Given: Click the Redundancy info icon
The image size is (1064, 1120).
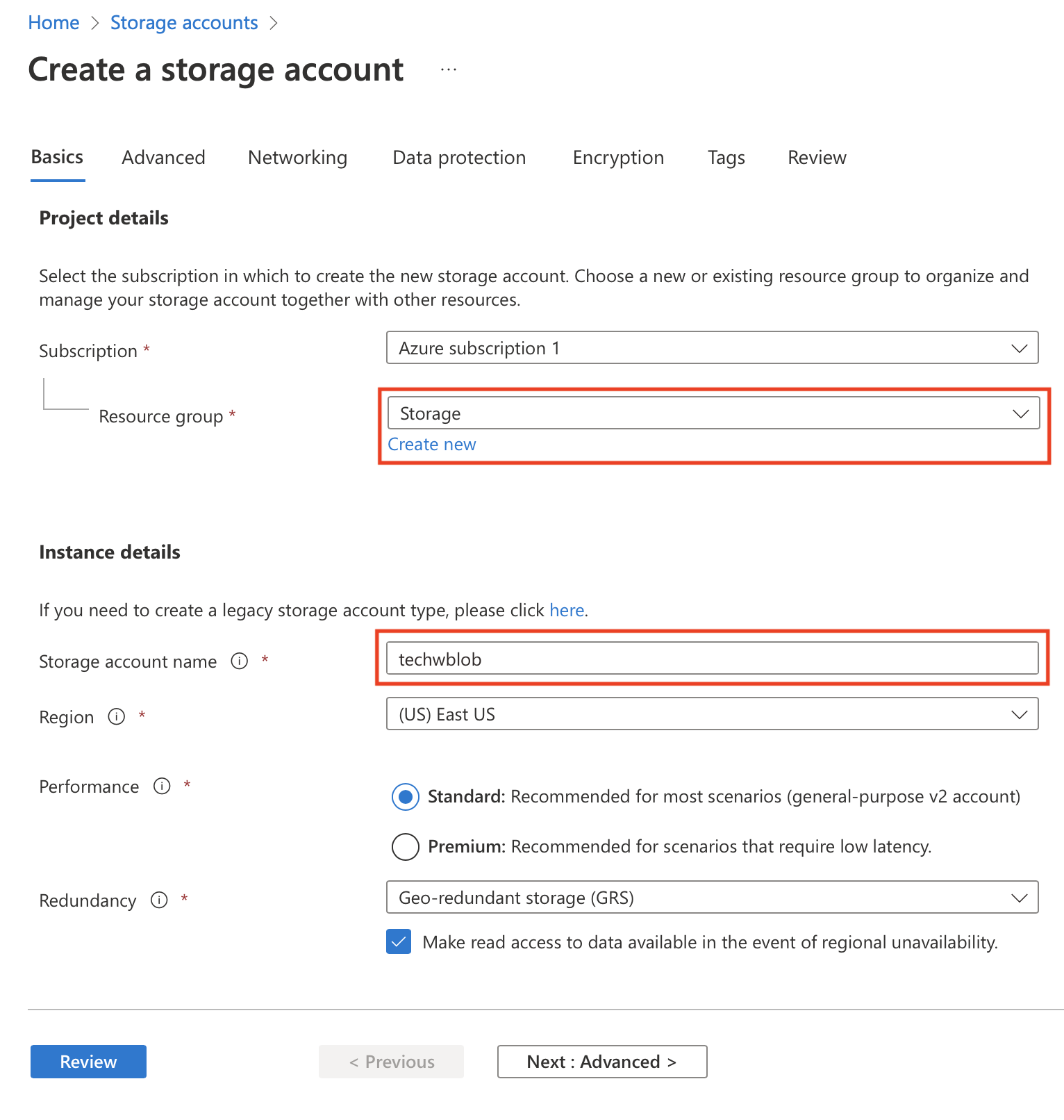Looking at the screenshot, I should tap(159, 900).
